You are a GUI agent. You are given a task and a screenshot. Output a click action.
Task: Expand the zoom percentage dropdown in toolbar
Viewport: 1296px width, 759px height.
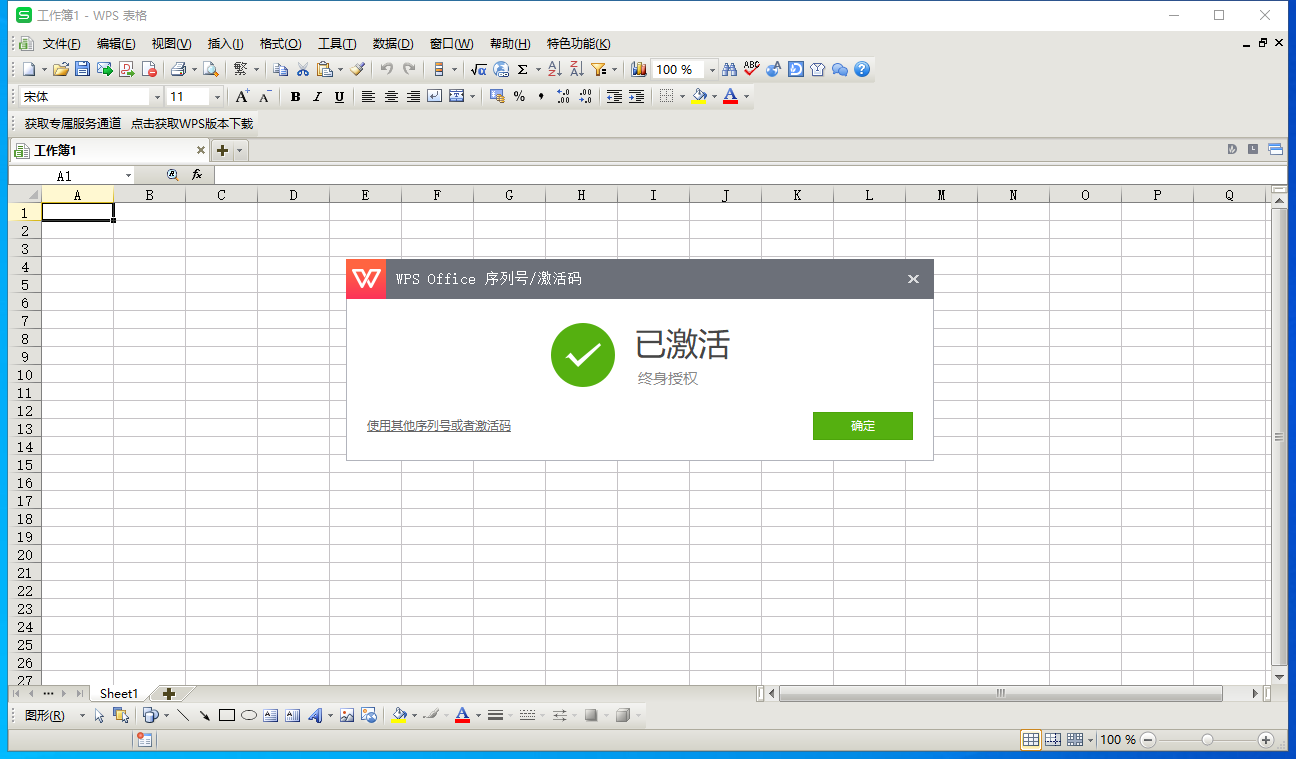pyautogui.click(x=712, y=70)
